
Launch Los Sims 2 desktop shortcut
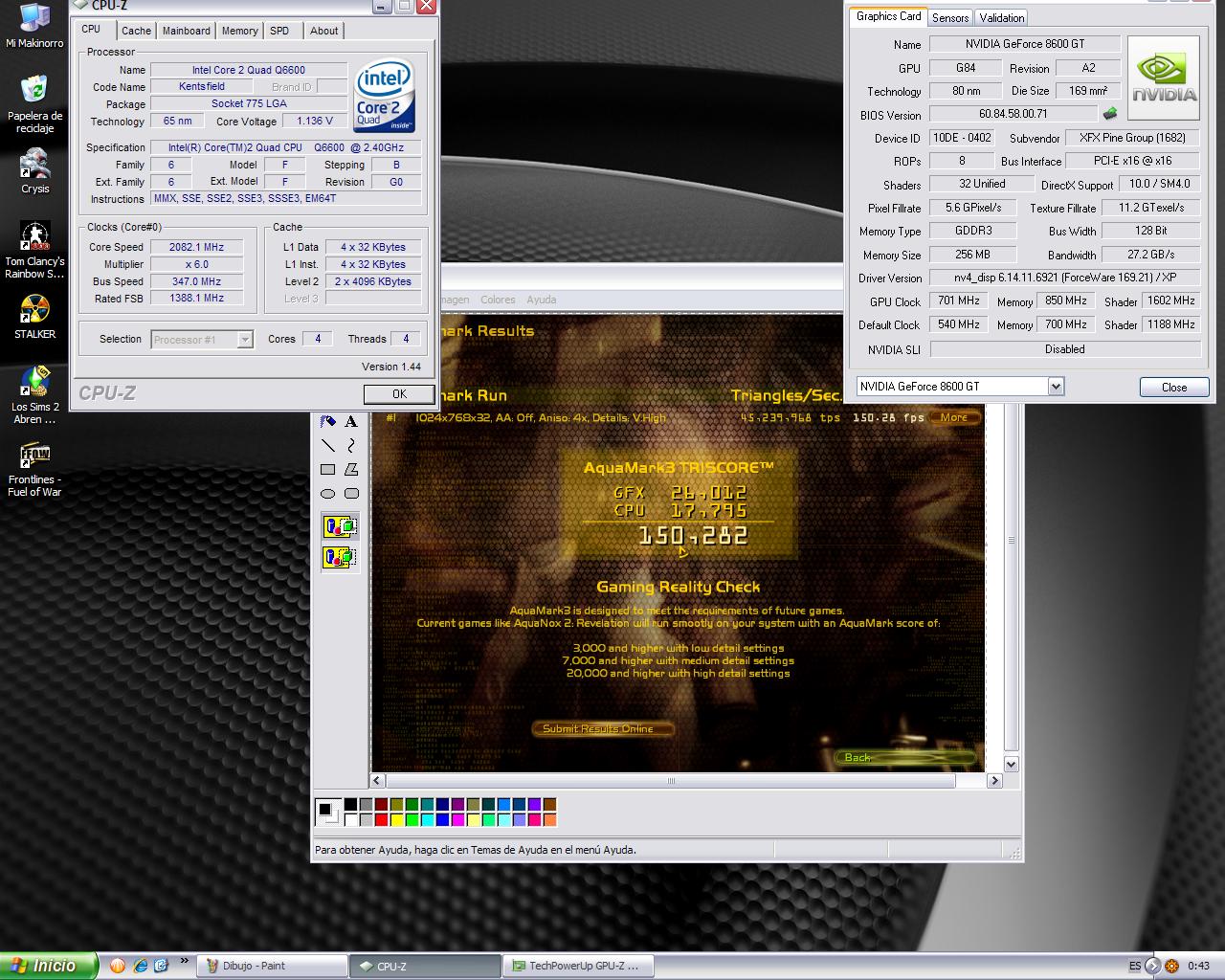(34, 395)
